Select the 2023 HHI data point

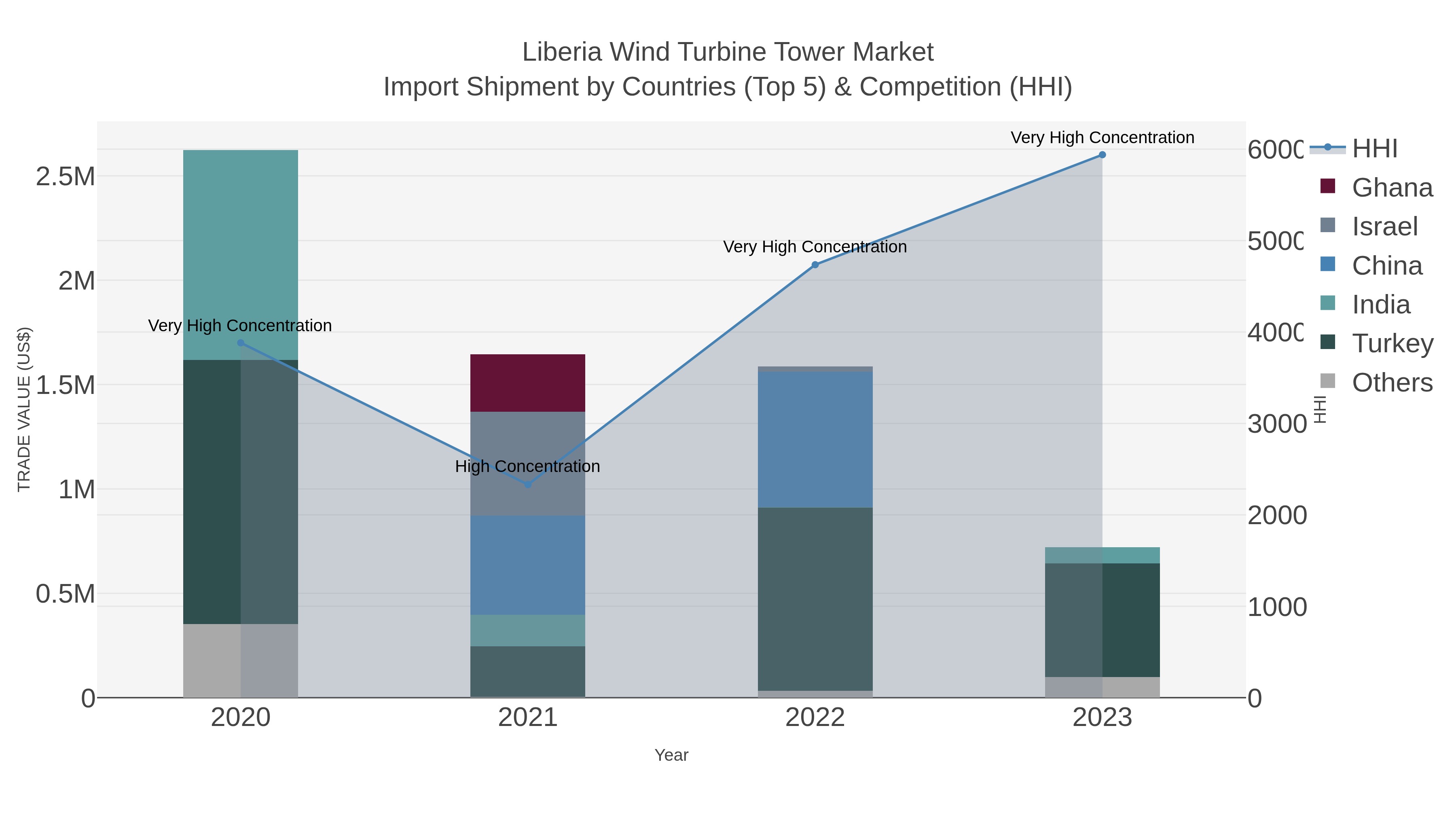coord(1102,155)
